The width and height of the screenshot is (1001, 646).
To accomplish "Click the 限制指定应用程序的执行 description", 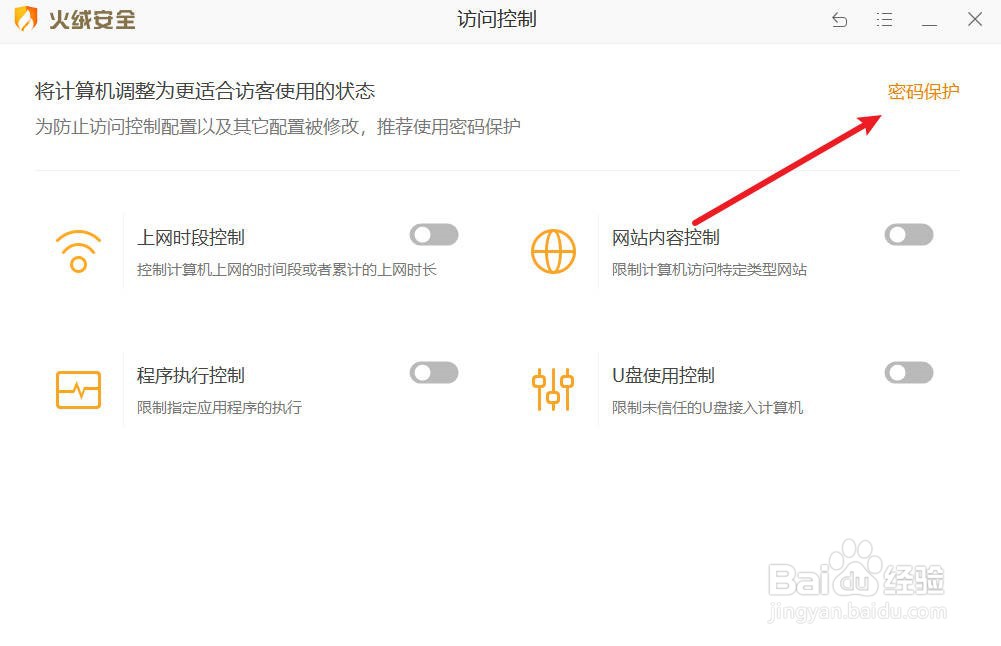I will click(220, 407).
